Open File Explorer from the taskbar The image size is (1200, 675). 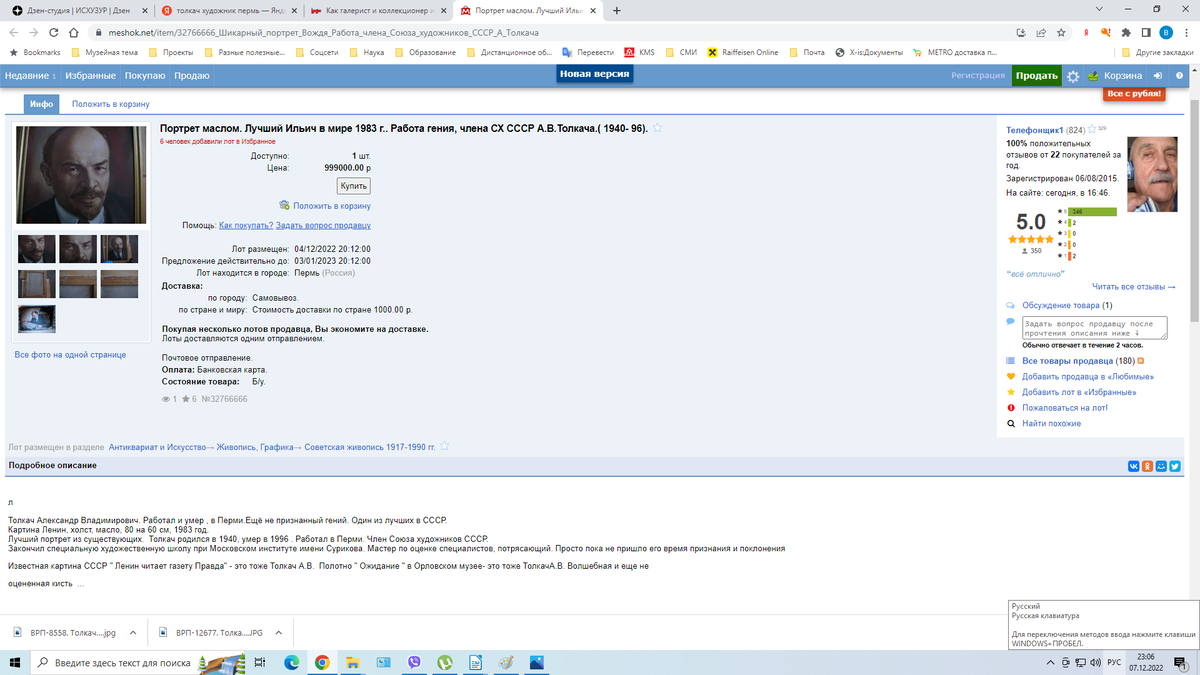(x=353, y=662)
